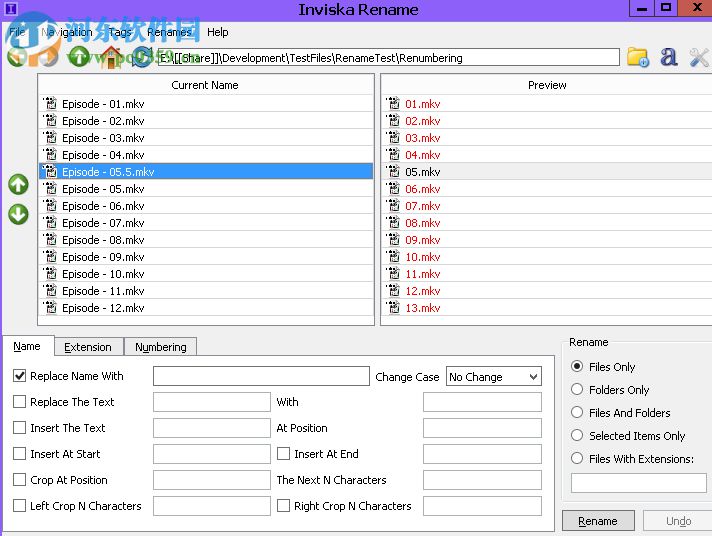The height and width of the screenshot is (536, 712).
Task: Click the Replace Name With text field
Action: click(x=261, y=377)
